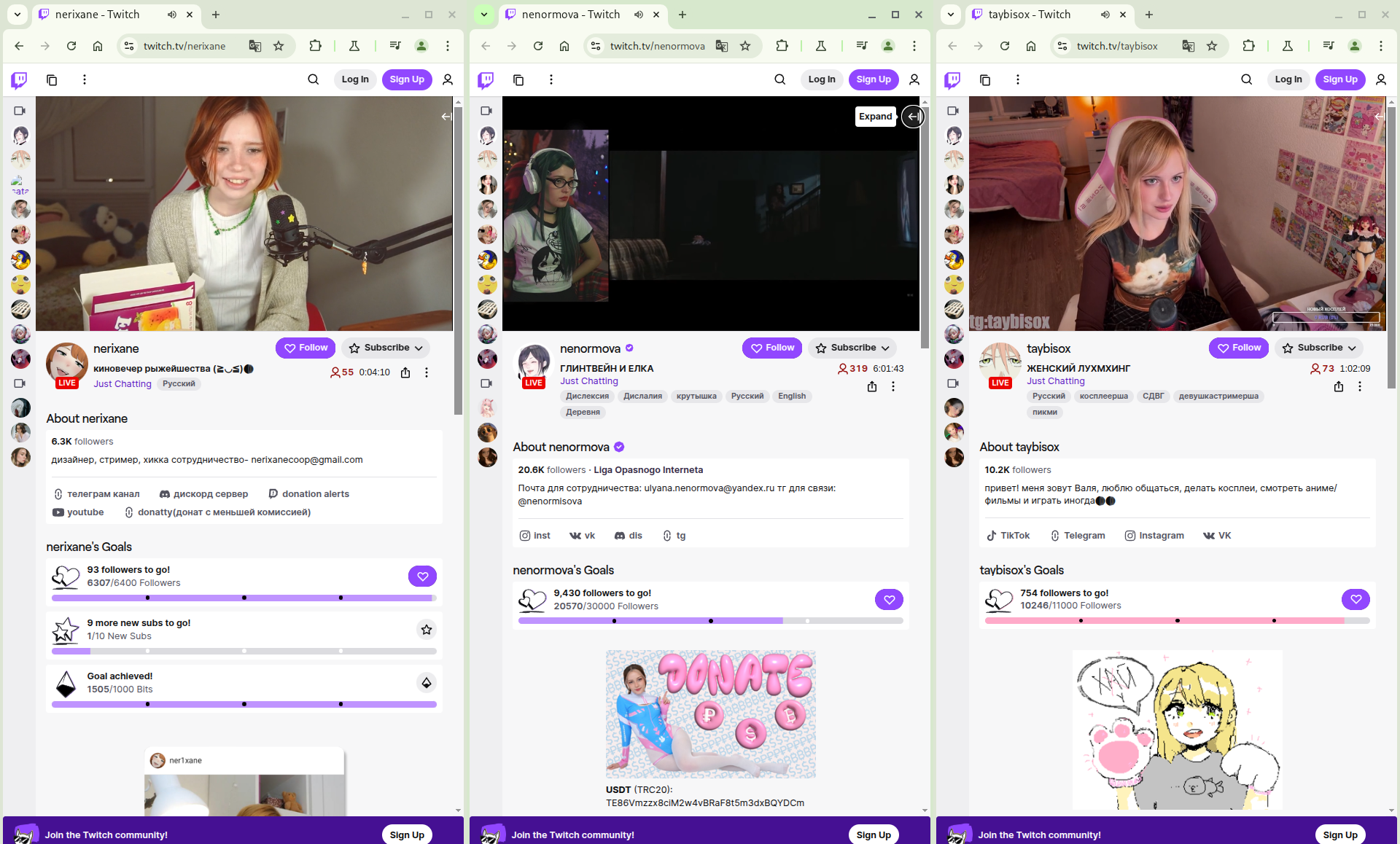Open Chrome menu in nenormova browser window

point(914,46)
